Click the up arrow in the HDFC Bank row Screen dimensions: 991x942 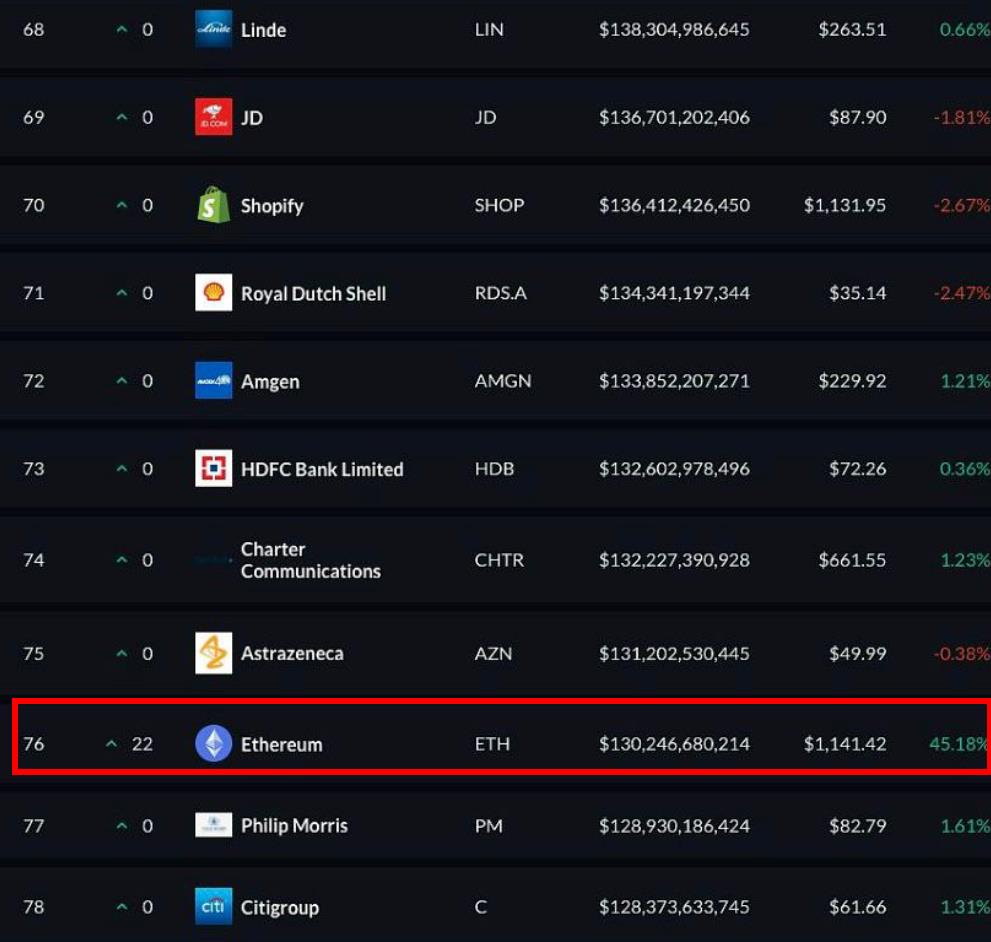(122, 468)
